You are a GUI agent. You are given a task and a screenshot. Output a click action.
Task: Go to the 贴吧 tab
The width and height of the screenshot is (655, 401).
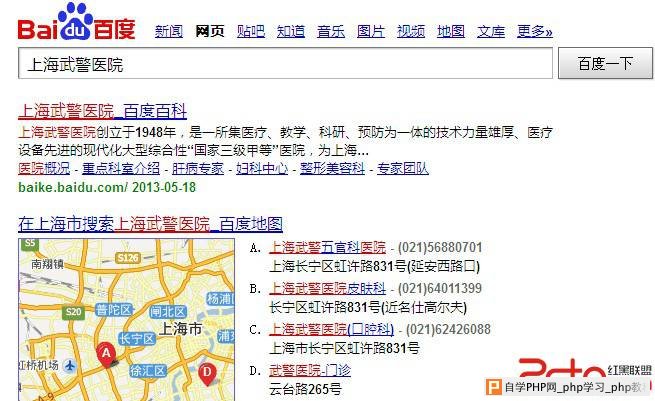pos(251,31)
